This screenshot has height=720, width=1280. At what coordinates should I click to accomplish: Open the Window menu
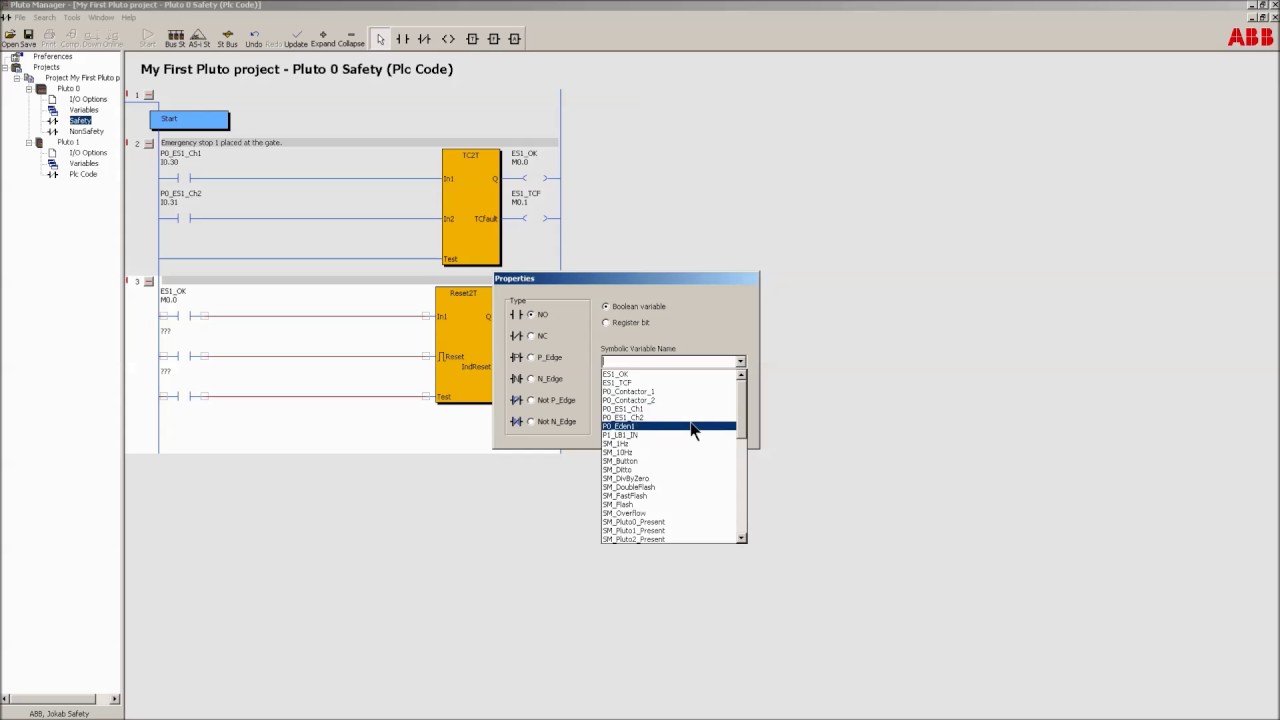(x=101, y=17)
